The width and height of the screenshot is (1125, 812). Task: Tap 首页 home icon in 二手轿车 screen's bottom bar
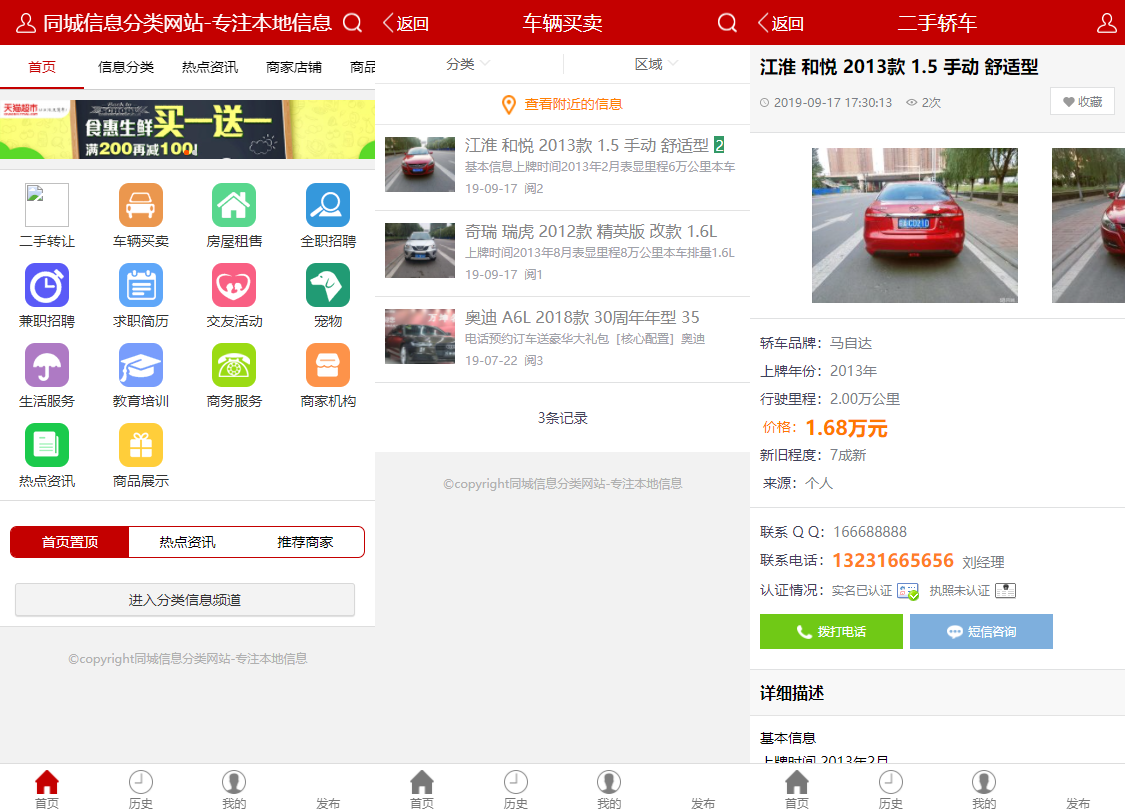797,781
